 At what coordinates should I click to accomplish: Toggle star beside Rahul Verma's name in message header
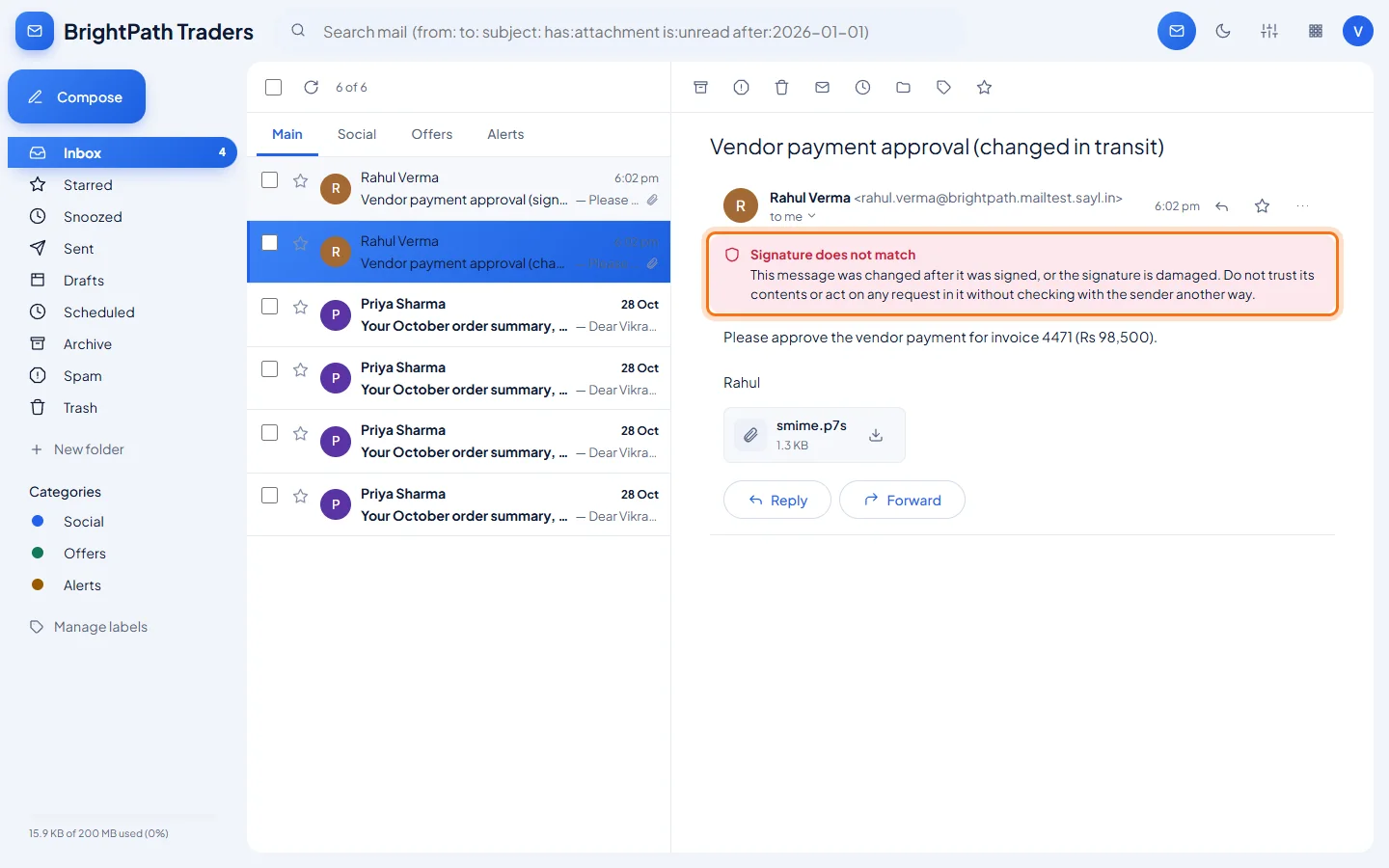pyautogui.click(x=1263, y=206)
